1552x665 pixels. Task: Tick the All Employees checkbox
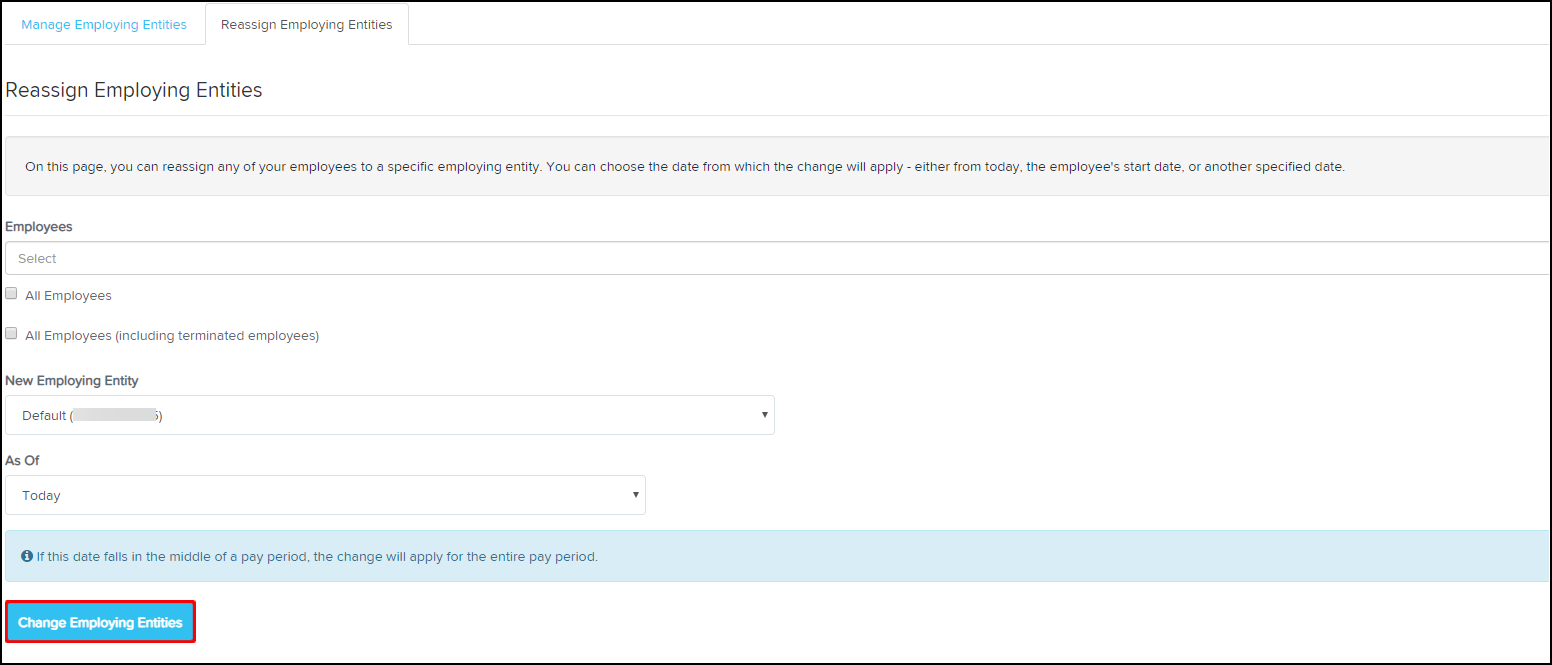(x=12, y=294)
